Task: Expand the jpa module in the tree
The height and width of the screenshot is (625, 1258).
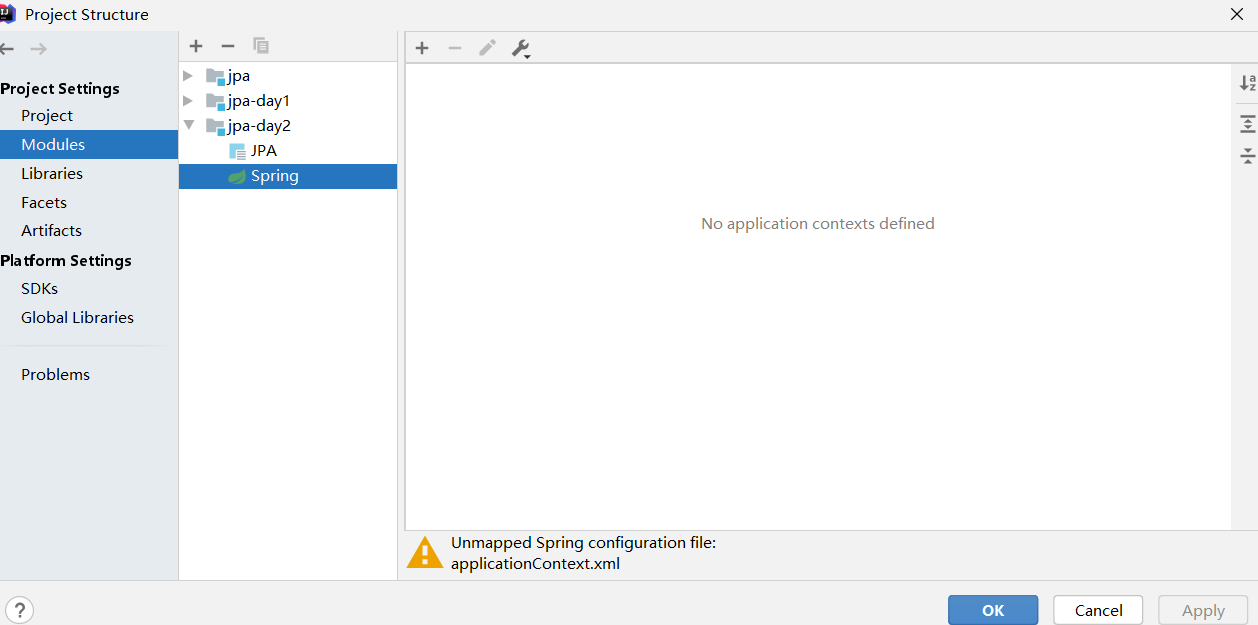Action: pos(189,75)
